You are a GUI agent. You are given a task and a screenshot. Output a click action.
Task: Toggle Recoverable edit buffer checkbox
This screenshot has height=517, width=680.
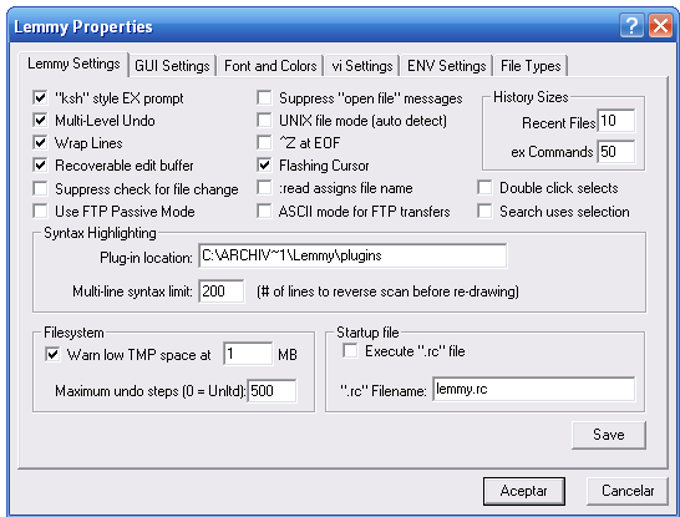pos(40,165)
